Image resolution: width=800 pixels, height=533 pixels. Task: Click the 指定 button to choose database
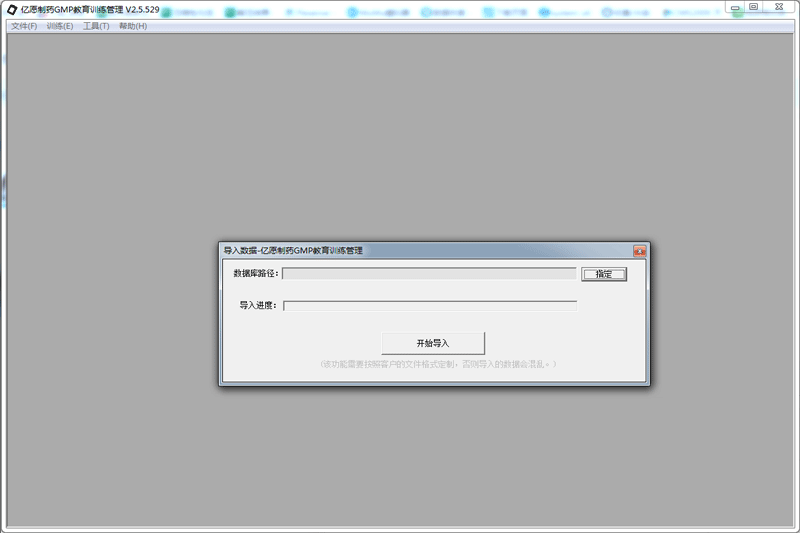604,274
